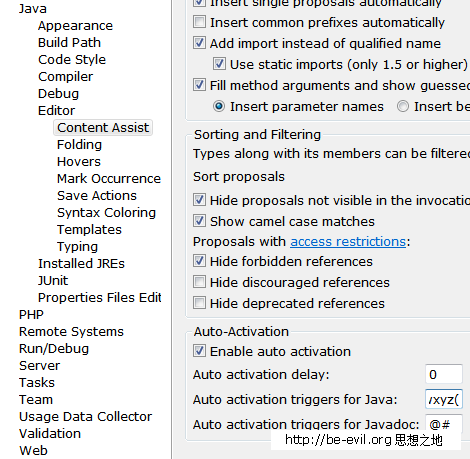This screenshot has height=459, width=470.
Task: Open the access restrictions link
Action: pos(348,241)
